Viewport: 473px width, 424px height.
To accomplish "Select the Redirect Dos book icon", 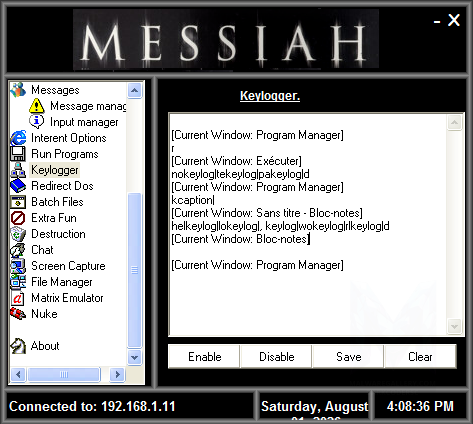I will 18,186.
